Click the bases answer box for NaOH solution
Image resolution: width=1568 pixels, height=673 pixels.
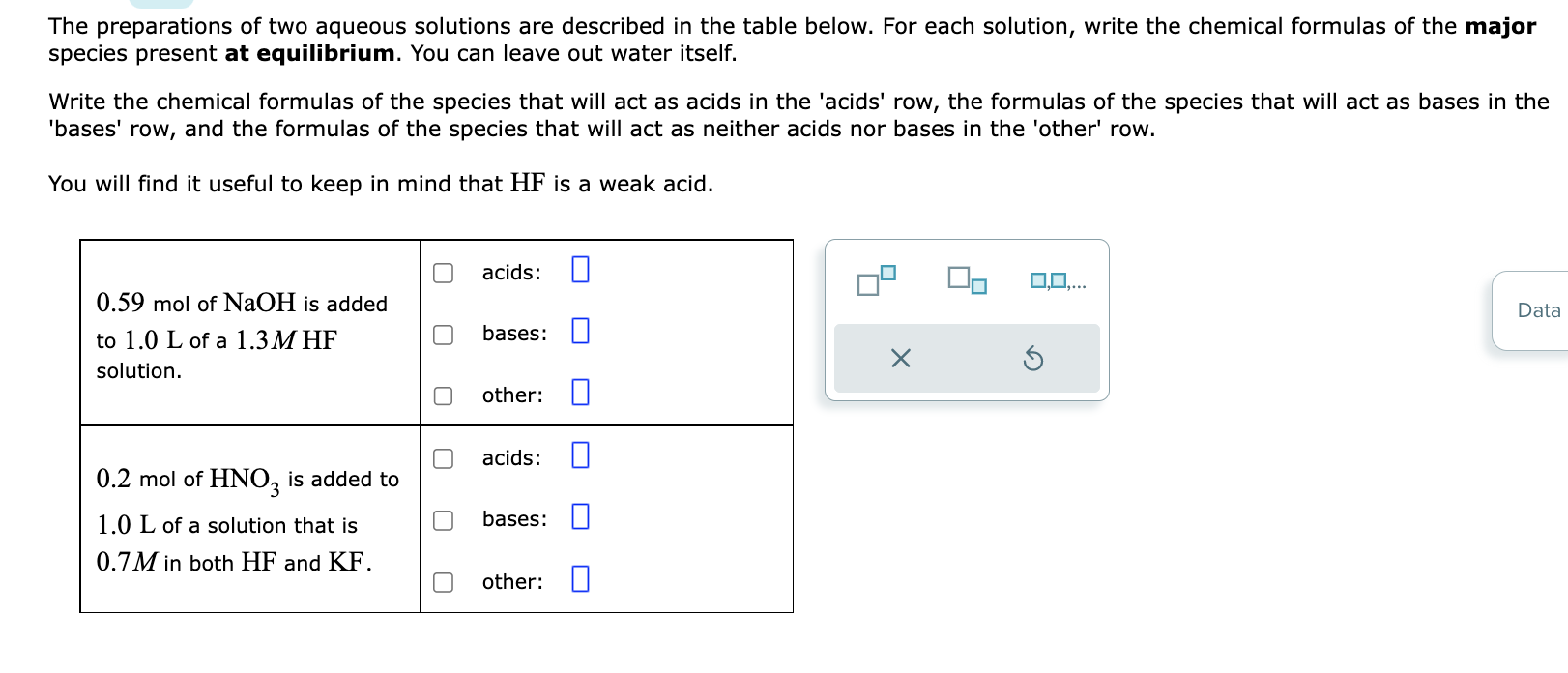[579, 332]
